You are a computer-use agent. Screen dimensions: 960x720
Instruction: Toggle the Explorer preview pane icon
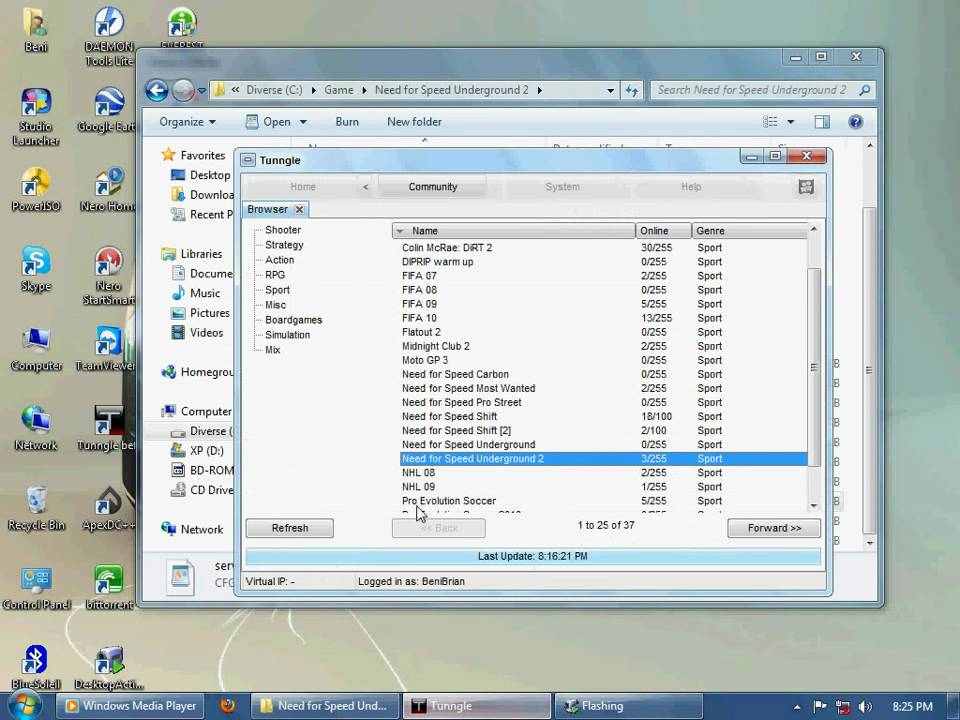(822, 122)
